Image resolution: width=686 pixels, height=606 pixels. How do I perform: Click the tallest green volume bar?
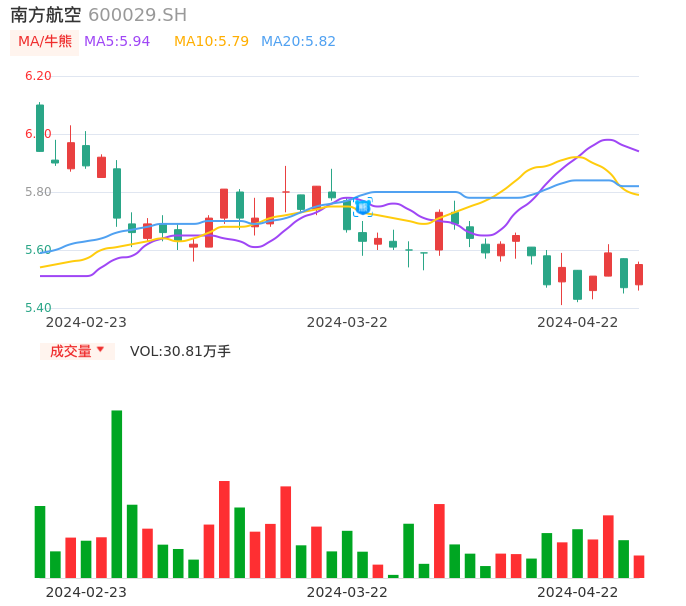point(117,493)
